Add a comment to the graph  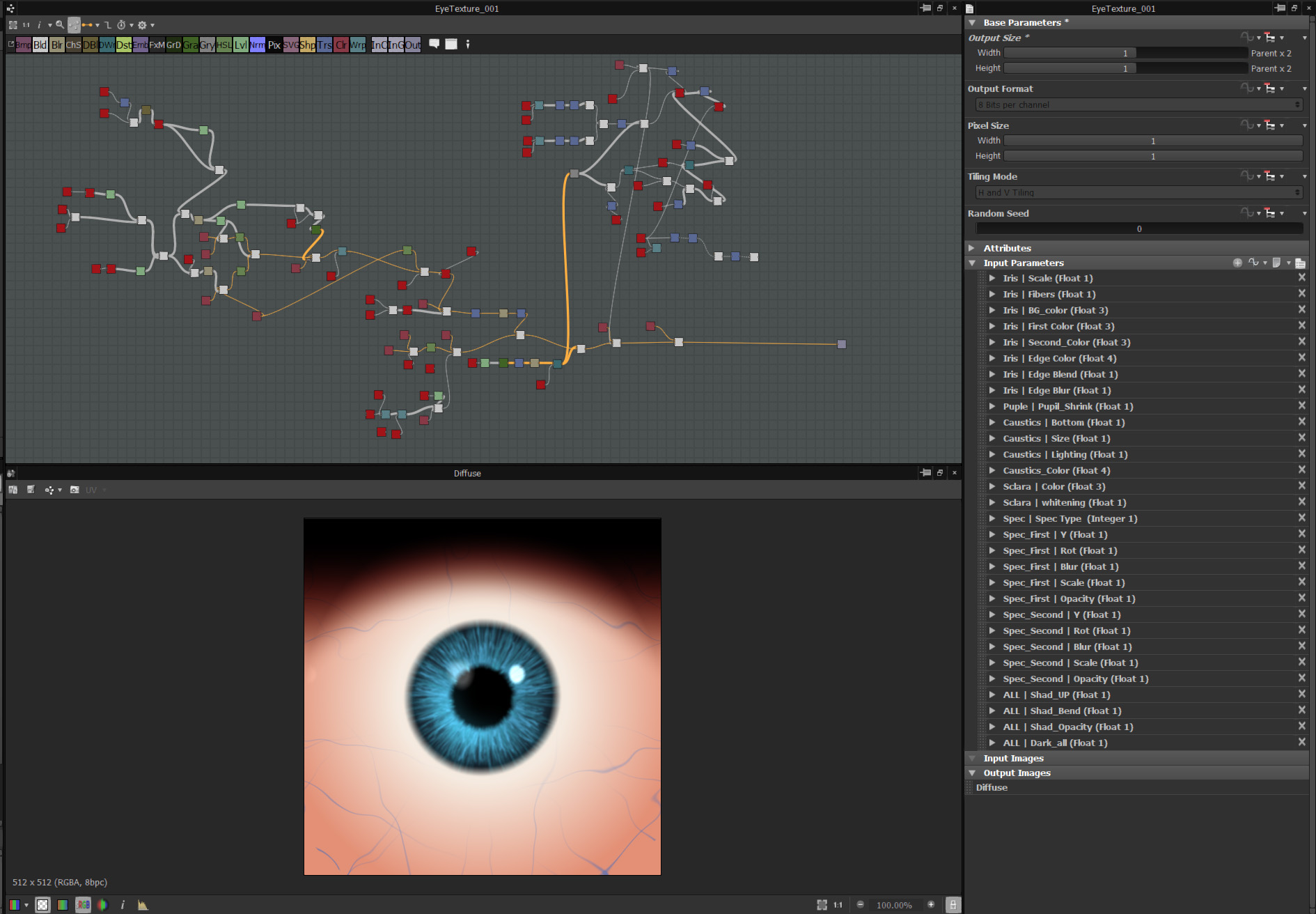(434, 44)
